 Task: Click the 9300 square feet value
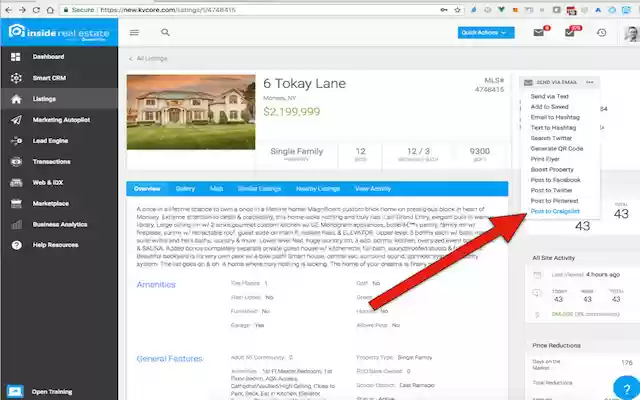pyautogui.click(x=479, y=151)
